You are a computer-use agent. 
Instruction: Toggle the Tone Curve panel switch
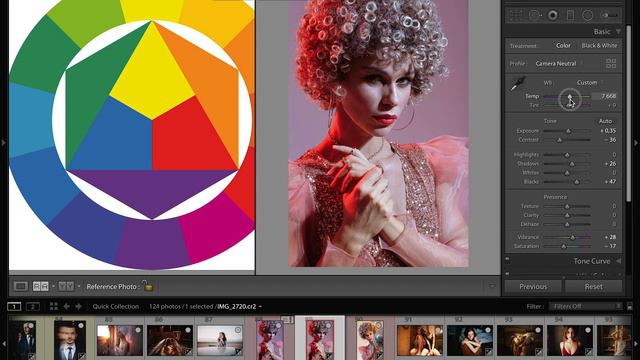point(508,258)
